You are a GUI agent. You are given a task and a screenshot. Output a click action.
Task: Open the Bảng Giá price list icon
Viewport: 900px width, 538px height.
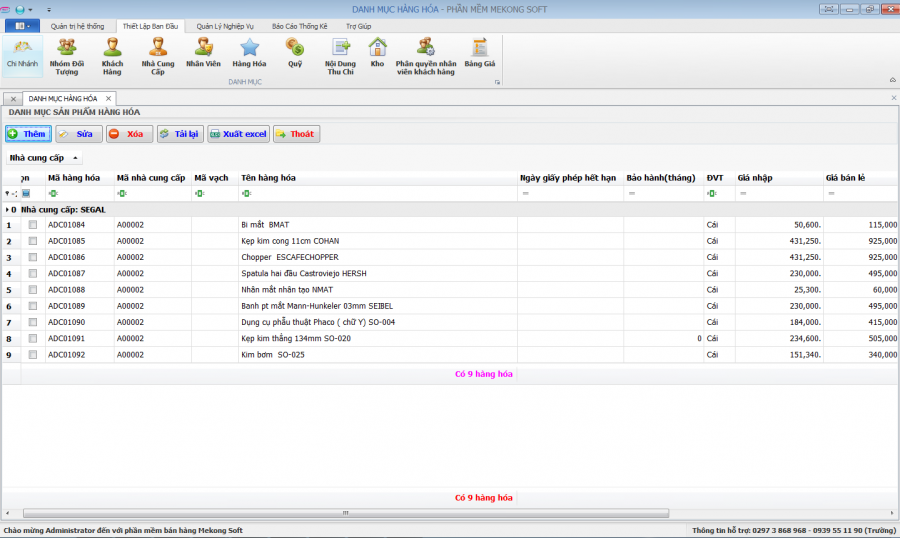tap(480, 53)
